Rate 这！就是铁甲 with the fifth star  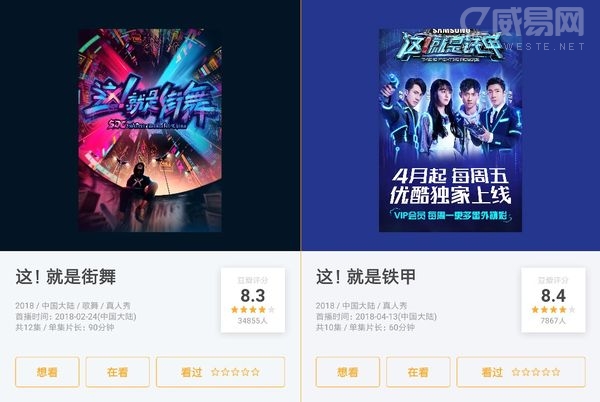[x=556, y=372]
